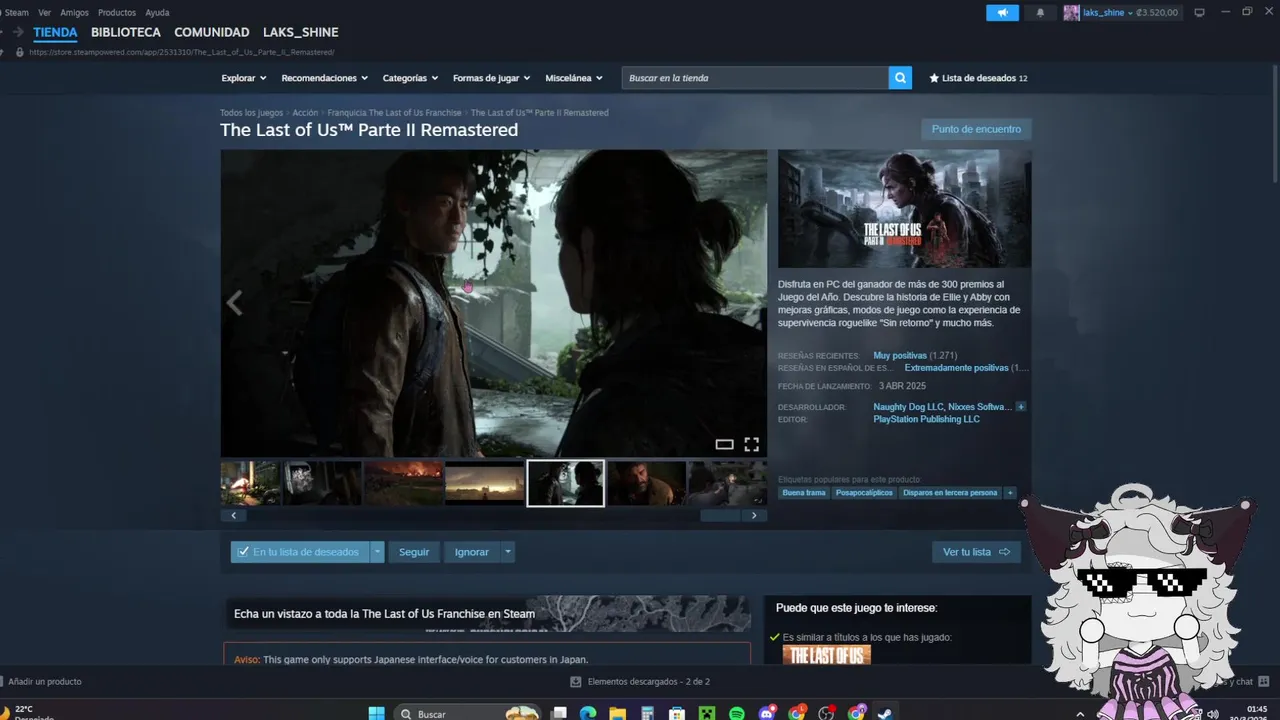Switch to Big Picture mode monitor icon
The height and width of the screenshot is (720, 1280).
tap(1199, 13)
